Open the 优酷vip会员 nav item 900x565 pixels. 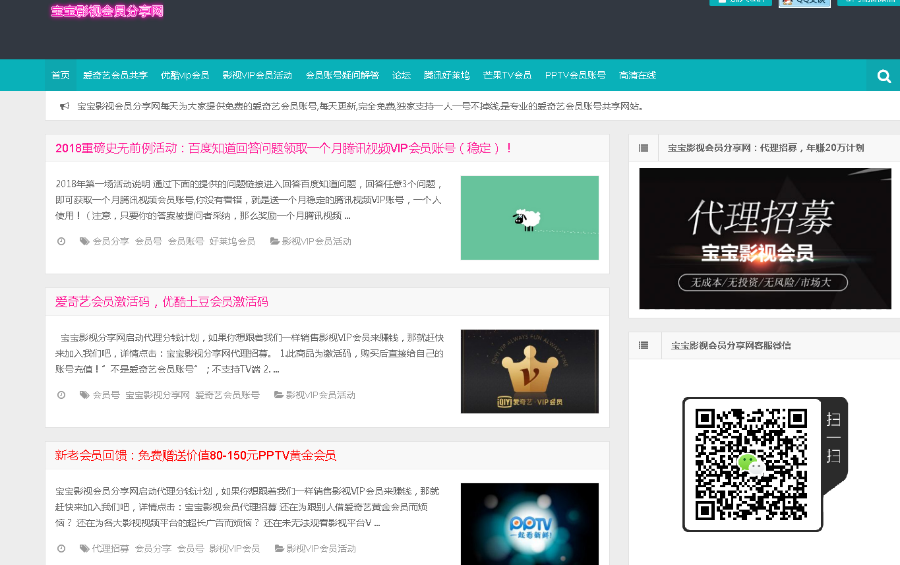[x=185, y=75]
